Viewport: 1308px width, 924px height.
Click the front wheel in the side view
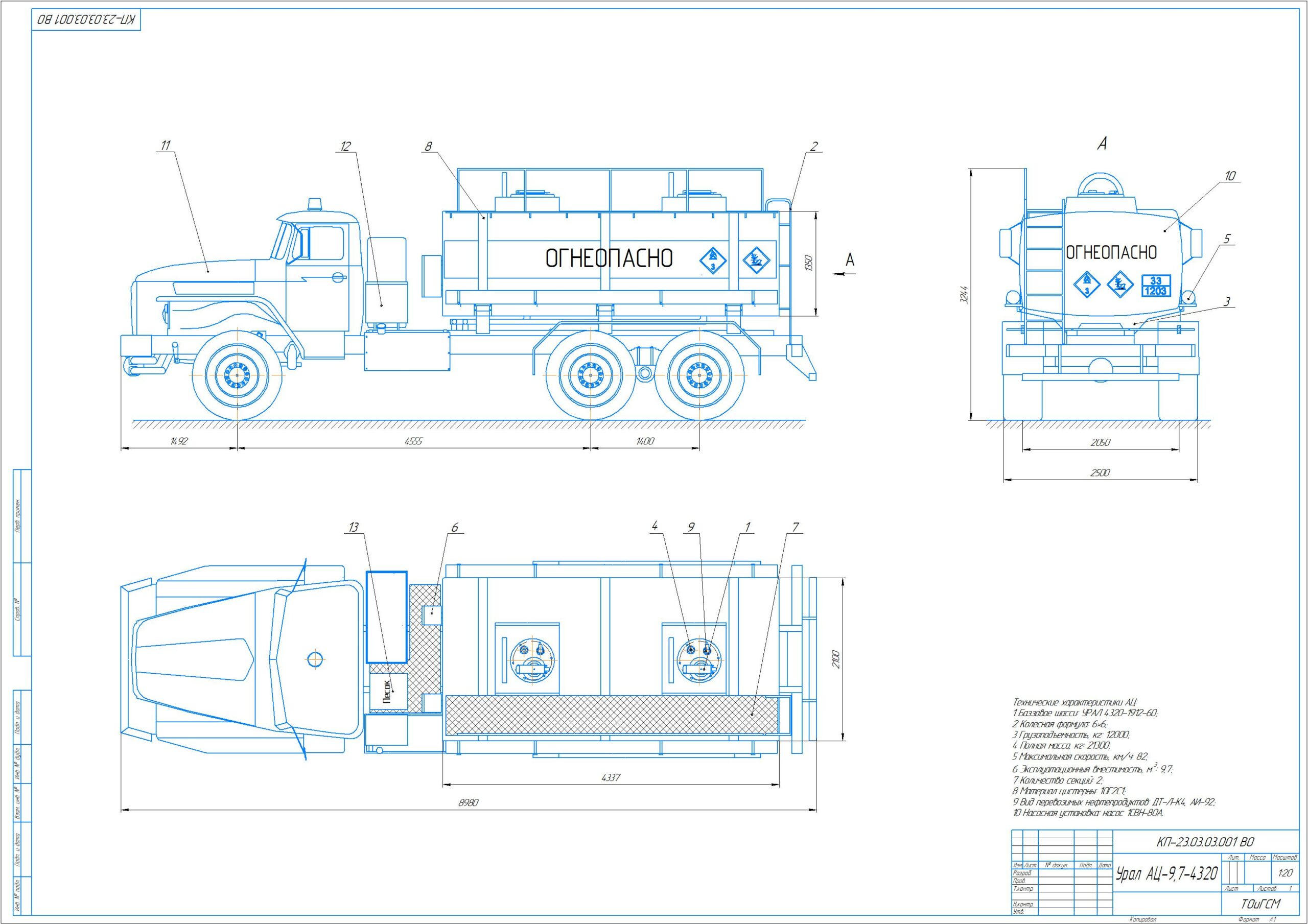coord(237,375)
